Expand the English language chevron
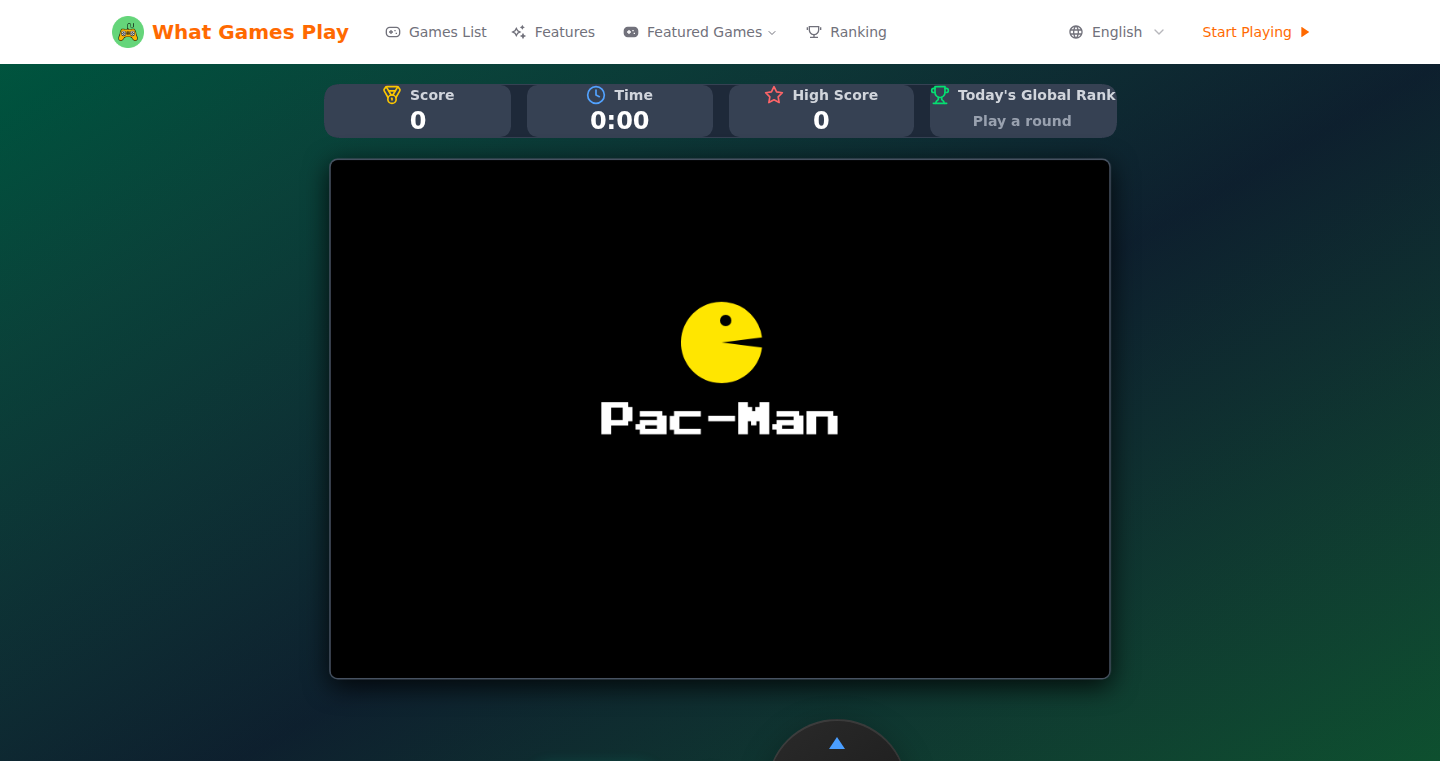Image resolution: width=1440 pixels, height=761 pixels. click(1159, 32)
